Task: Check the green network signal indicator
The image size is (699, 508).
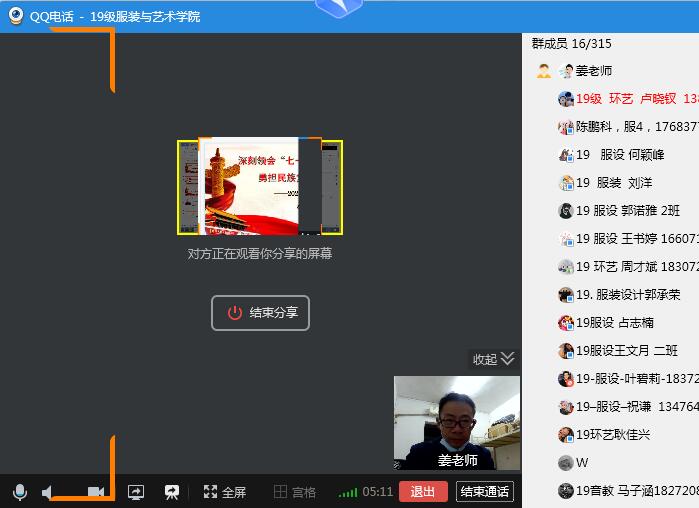Action: click(x=348, y=492)
